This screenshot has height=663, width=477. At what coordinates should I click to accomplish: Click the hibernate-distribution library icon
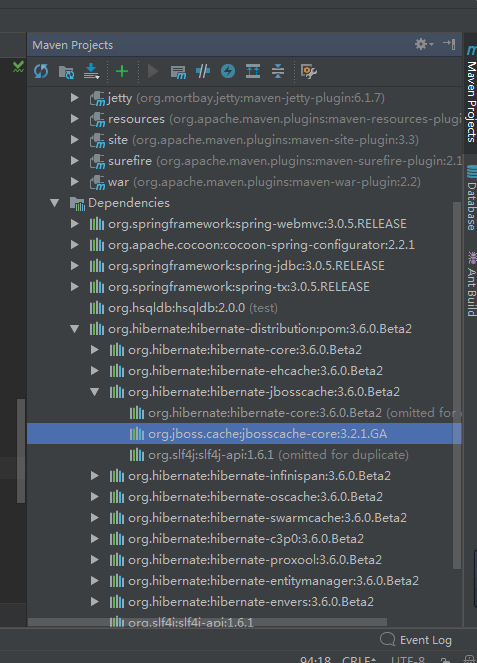[x=97, y=329]
